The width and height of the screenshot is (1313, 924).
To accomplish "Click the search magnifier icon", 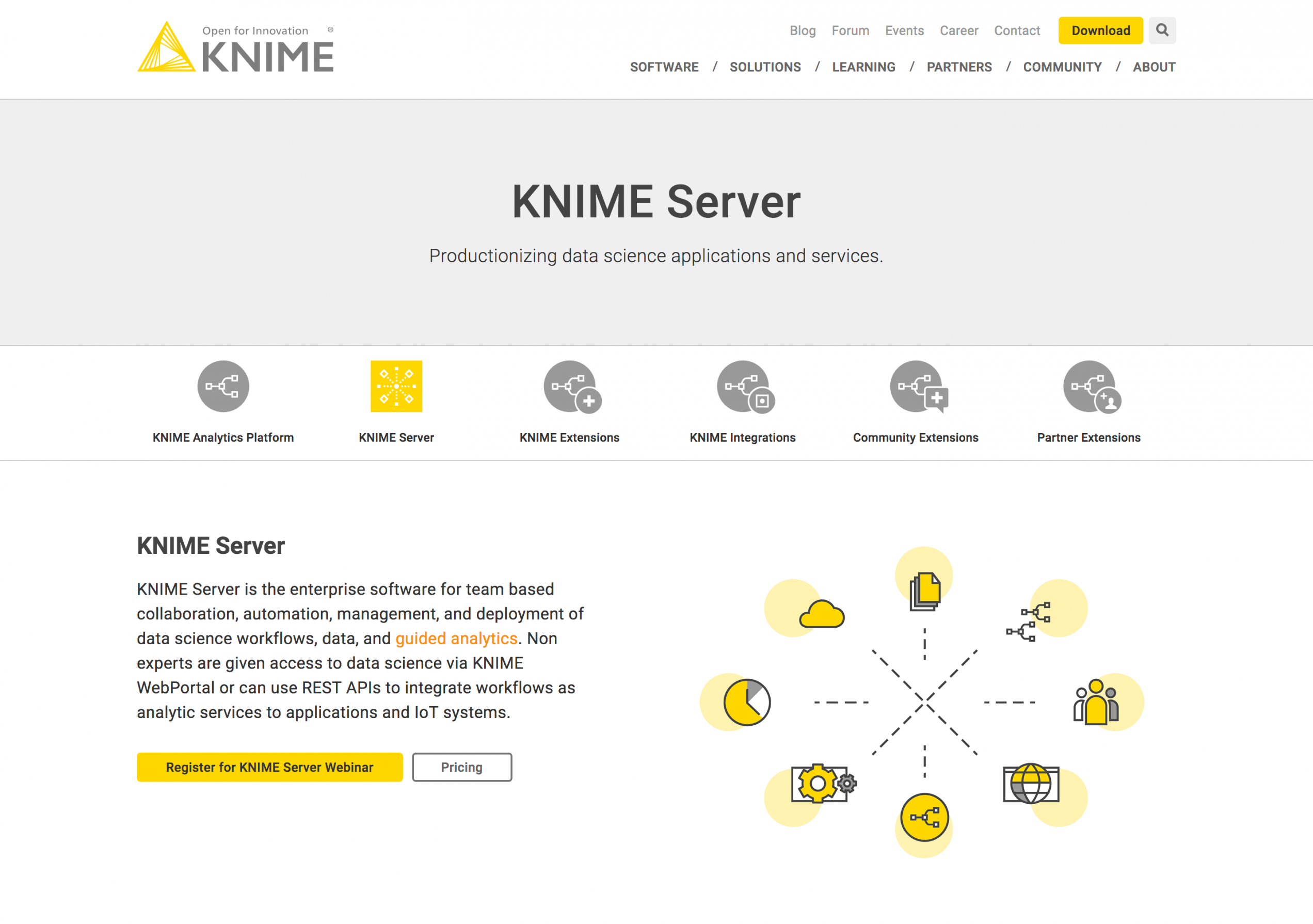I will coord(1161,30).
